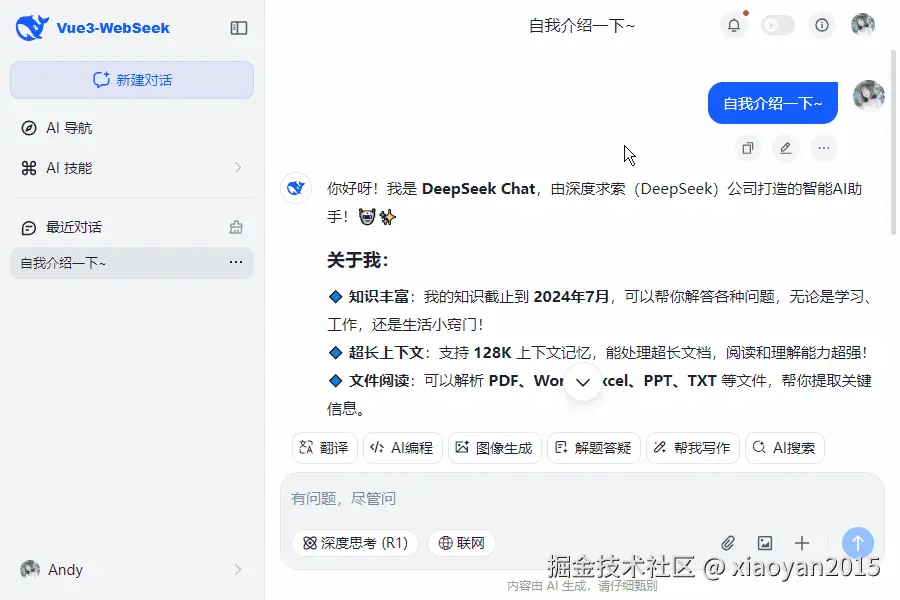The width and height of the screenshot is (900, 600).
Task: Choose the 解题答疑 quick action
Action: (x=593, y=448)
